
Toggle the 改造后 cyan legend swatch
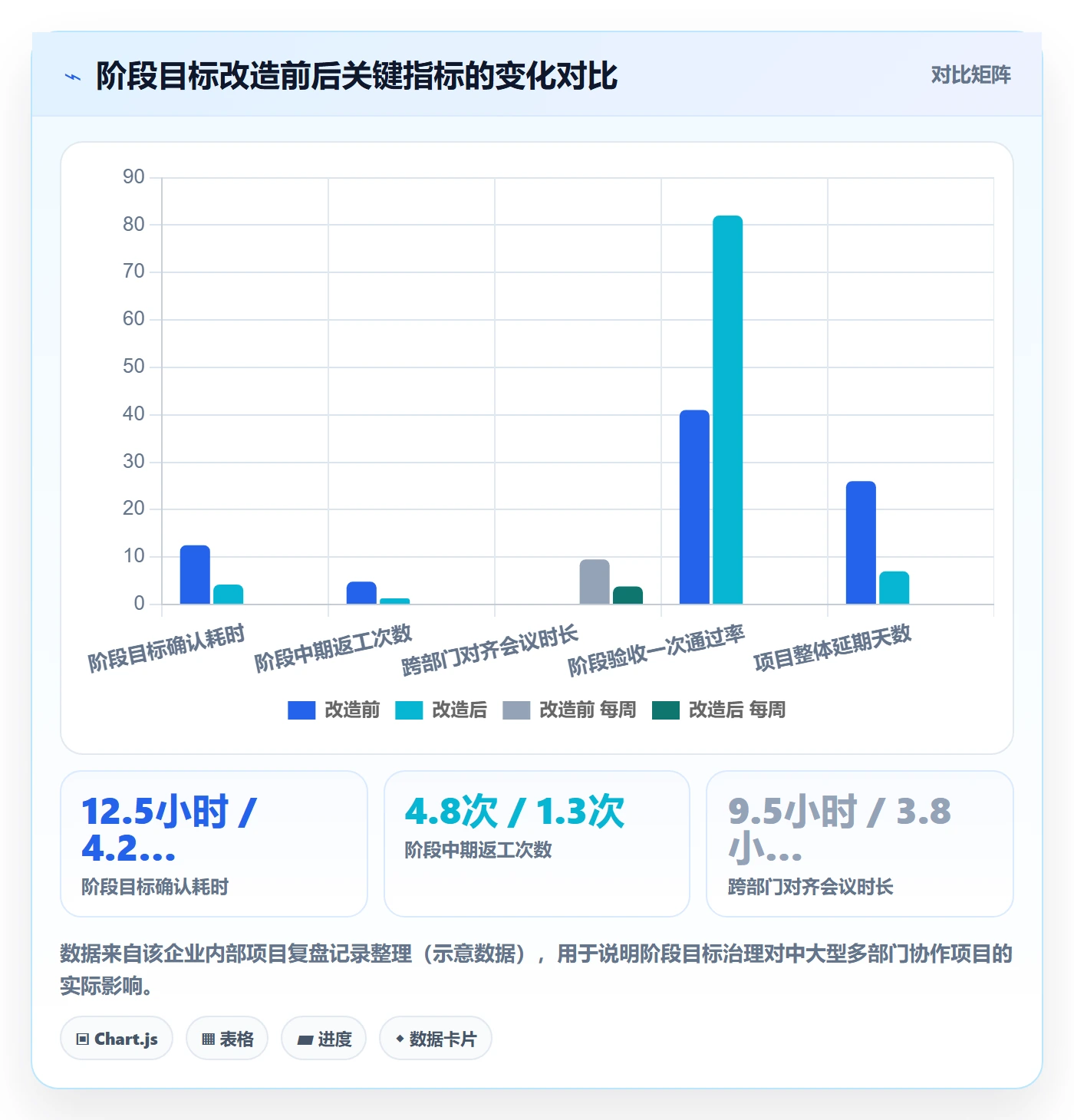click(x=409, y=710)
